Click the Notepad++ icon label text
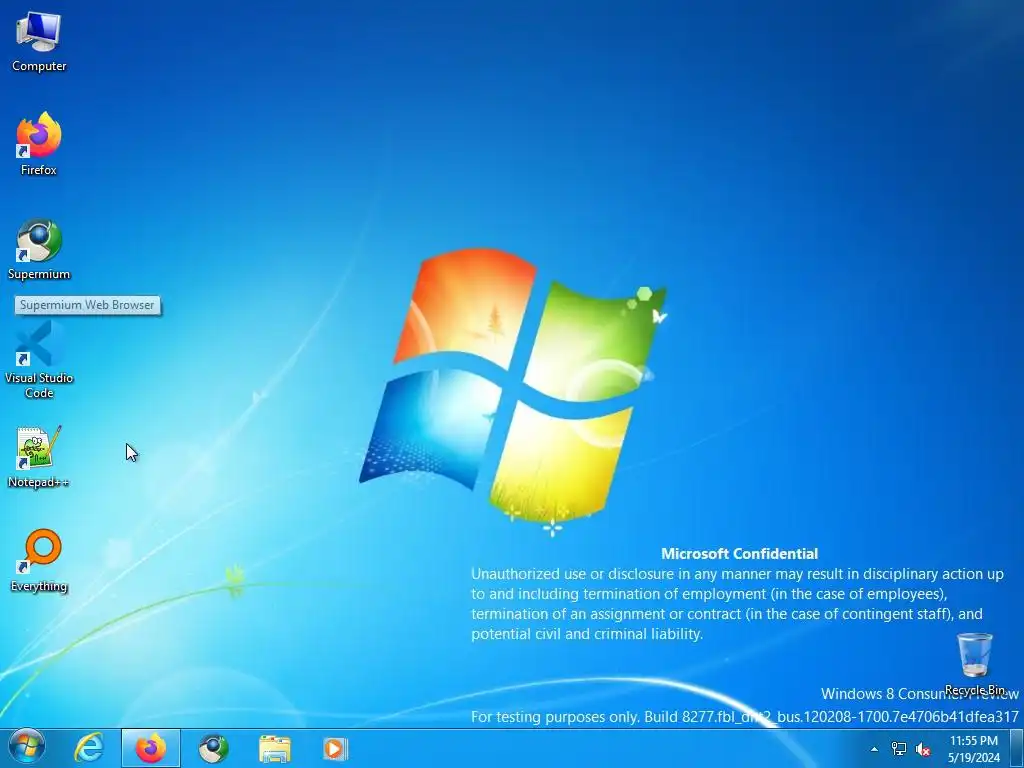1024x768 pixels. [x=39, y=483]
